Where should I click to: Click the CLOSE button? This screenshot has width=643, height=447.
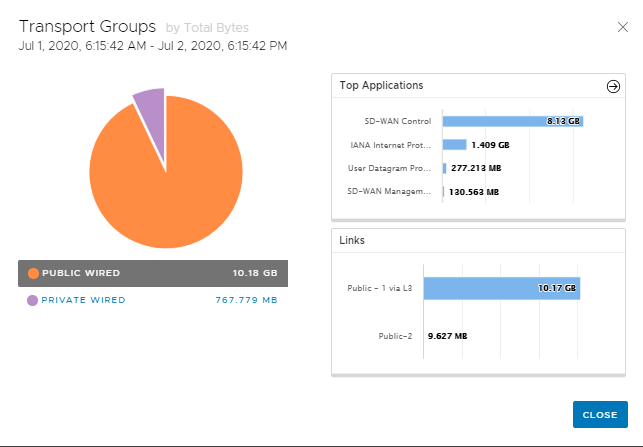600,415
